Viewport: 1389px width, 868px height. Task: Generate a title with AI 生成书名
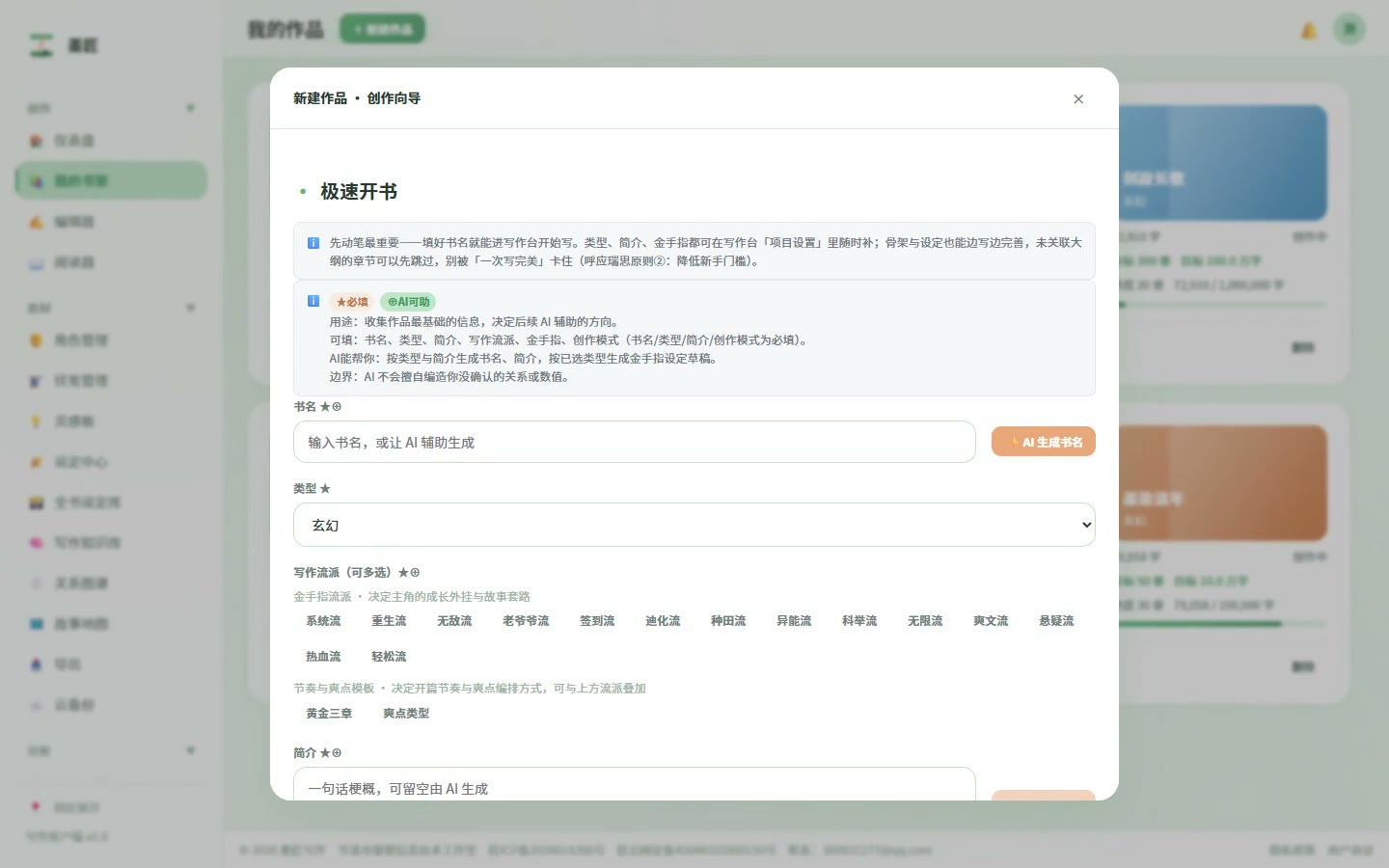click(1044, 442)
